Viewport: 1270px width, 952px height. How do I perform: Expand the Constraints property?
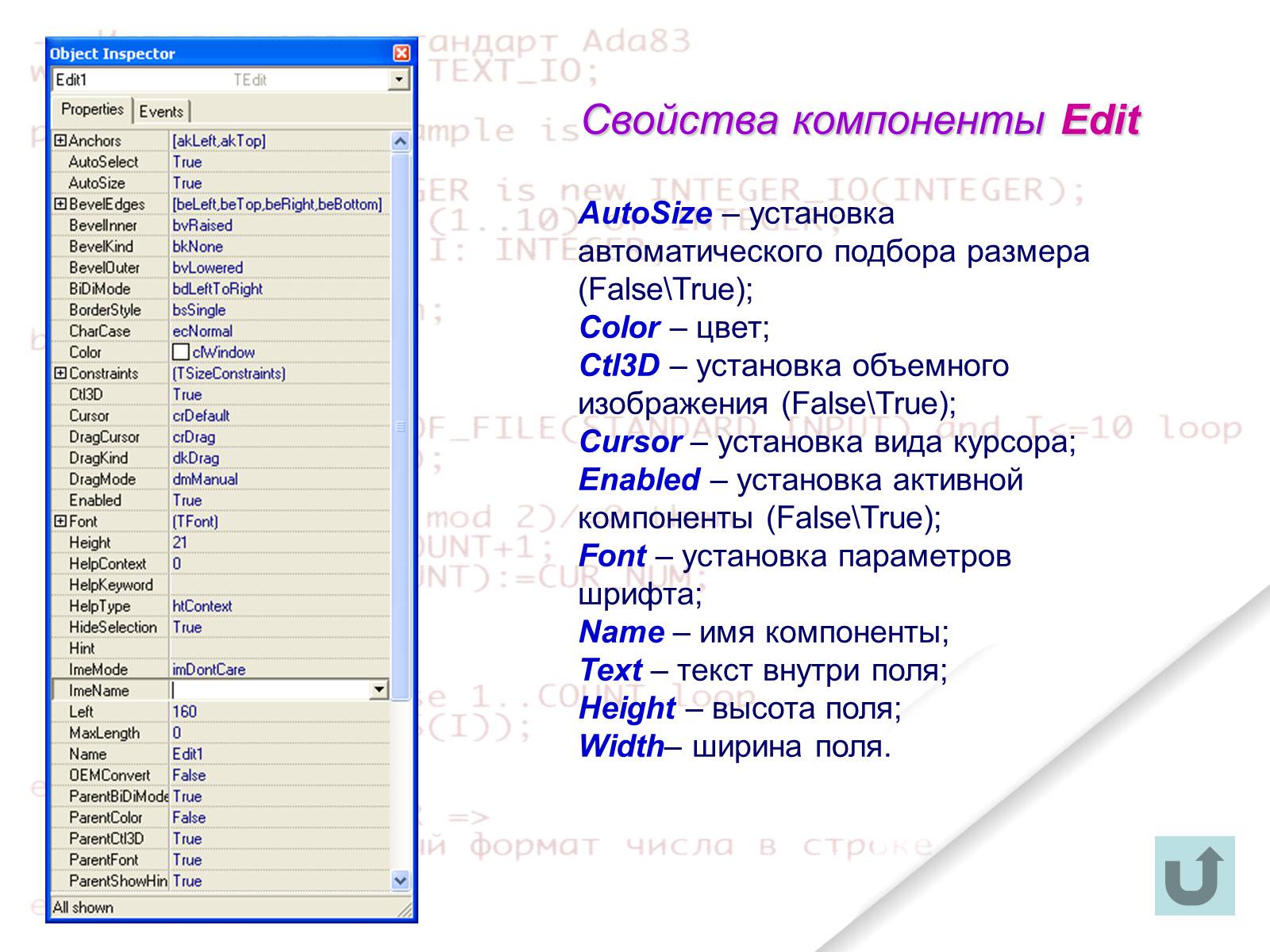click(60, 373)
